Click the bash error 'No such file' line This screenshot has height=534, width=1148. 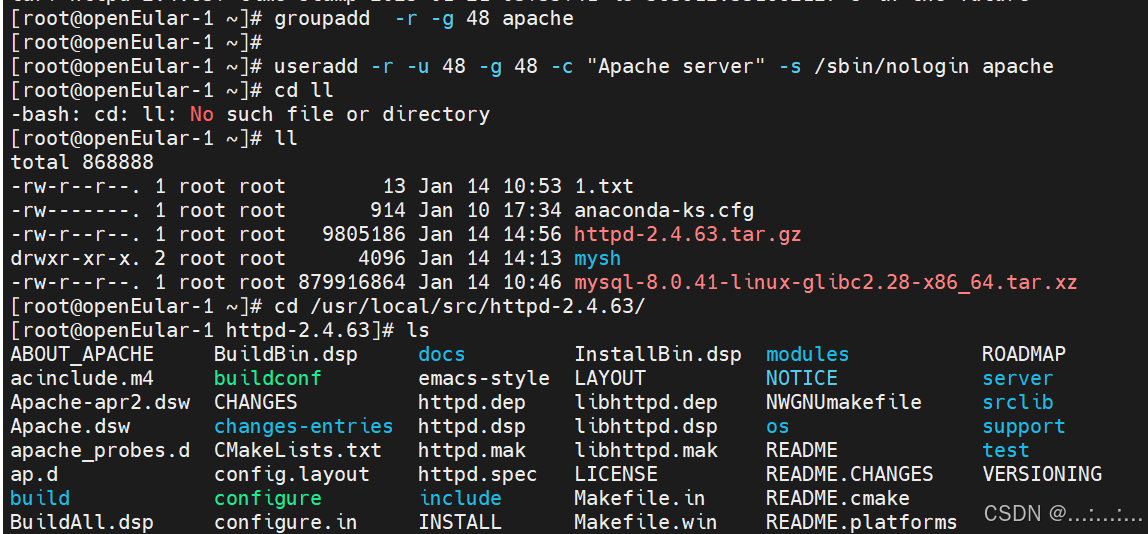250,114
